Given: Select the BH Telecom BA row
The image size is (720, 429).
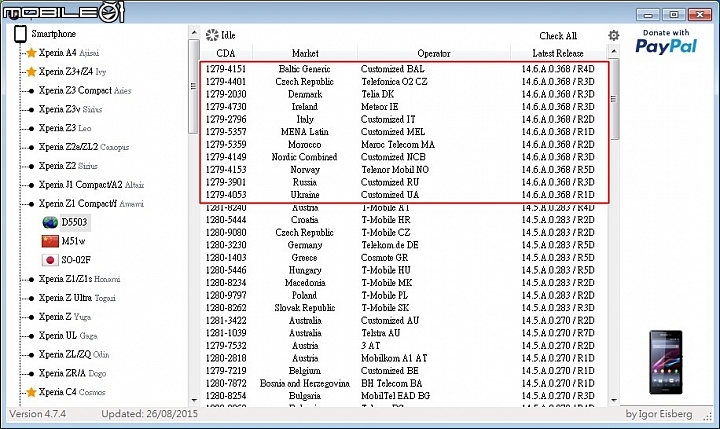Looking at the screenshot, I should (x=405, y=384).
